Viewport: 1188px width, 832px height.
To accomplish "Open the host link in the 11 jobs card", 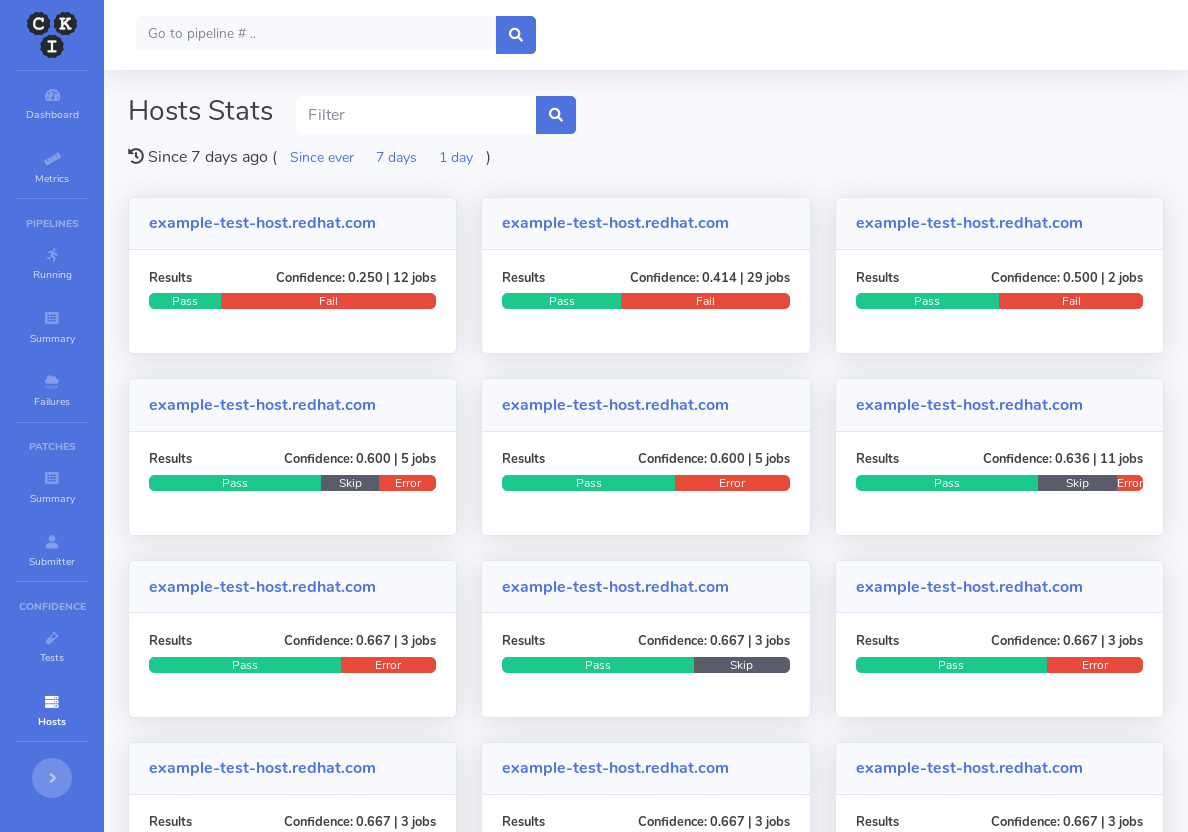I will tap(969, 405).
